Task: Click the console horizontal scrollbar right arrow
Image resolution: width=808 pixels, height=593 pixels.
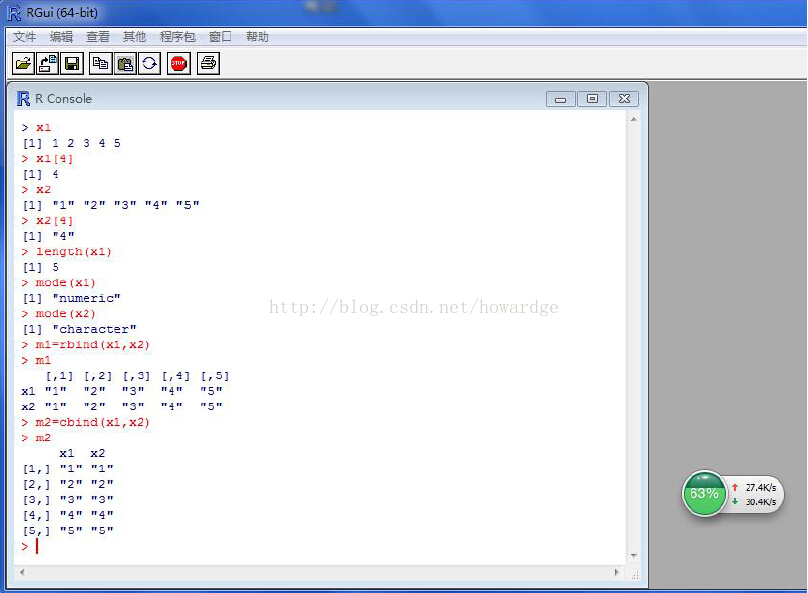Action: 617,572
